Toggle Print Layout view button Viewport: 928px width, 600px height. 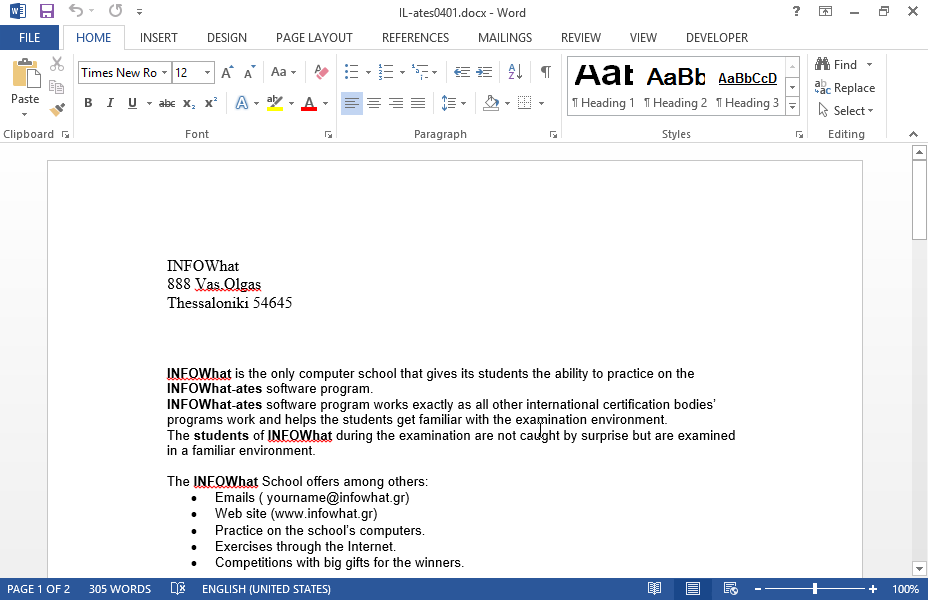tap(693, 589)
